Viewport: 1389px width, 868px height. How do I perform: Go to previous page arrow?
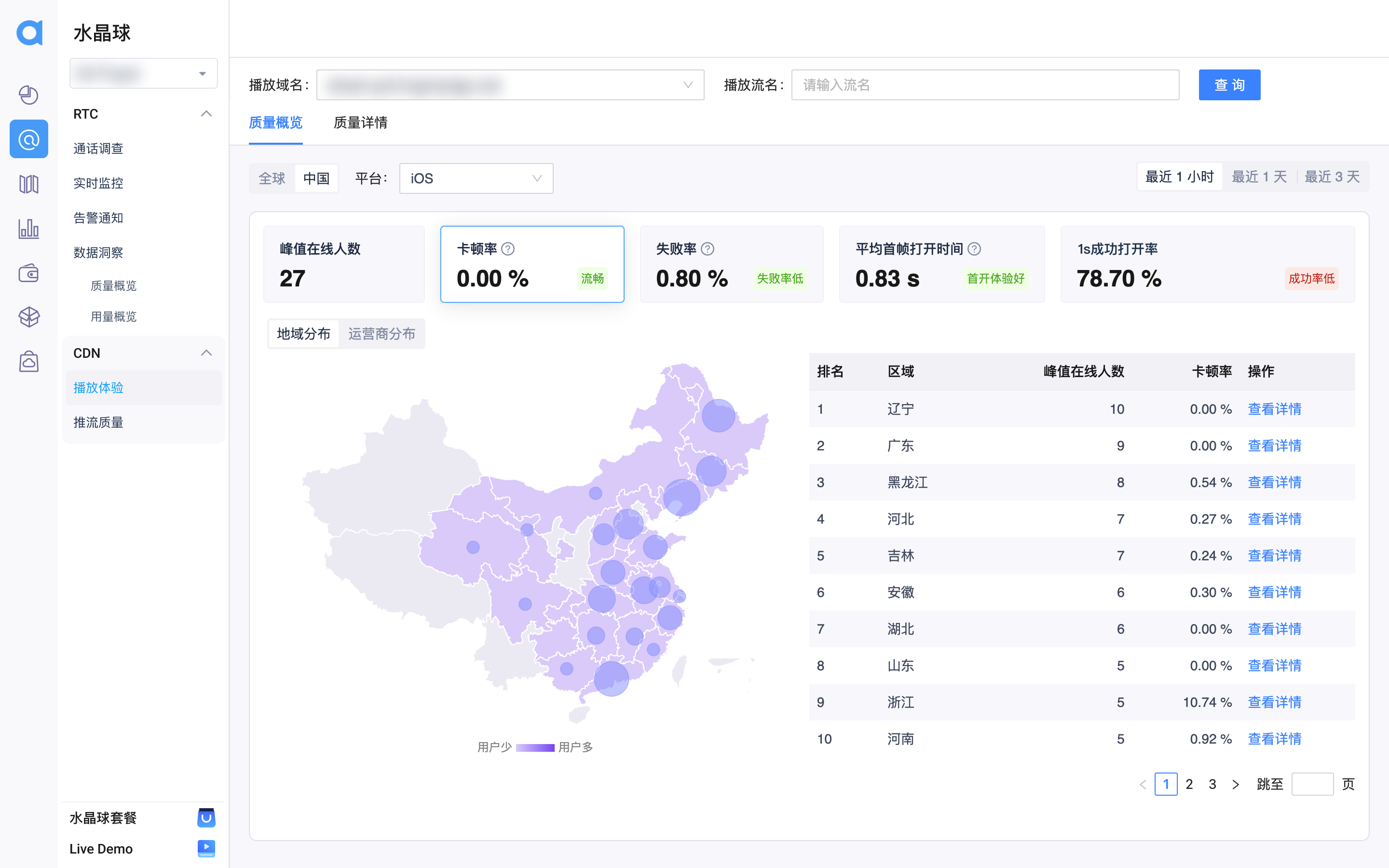1142,784
